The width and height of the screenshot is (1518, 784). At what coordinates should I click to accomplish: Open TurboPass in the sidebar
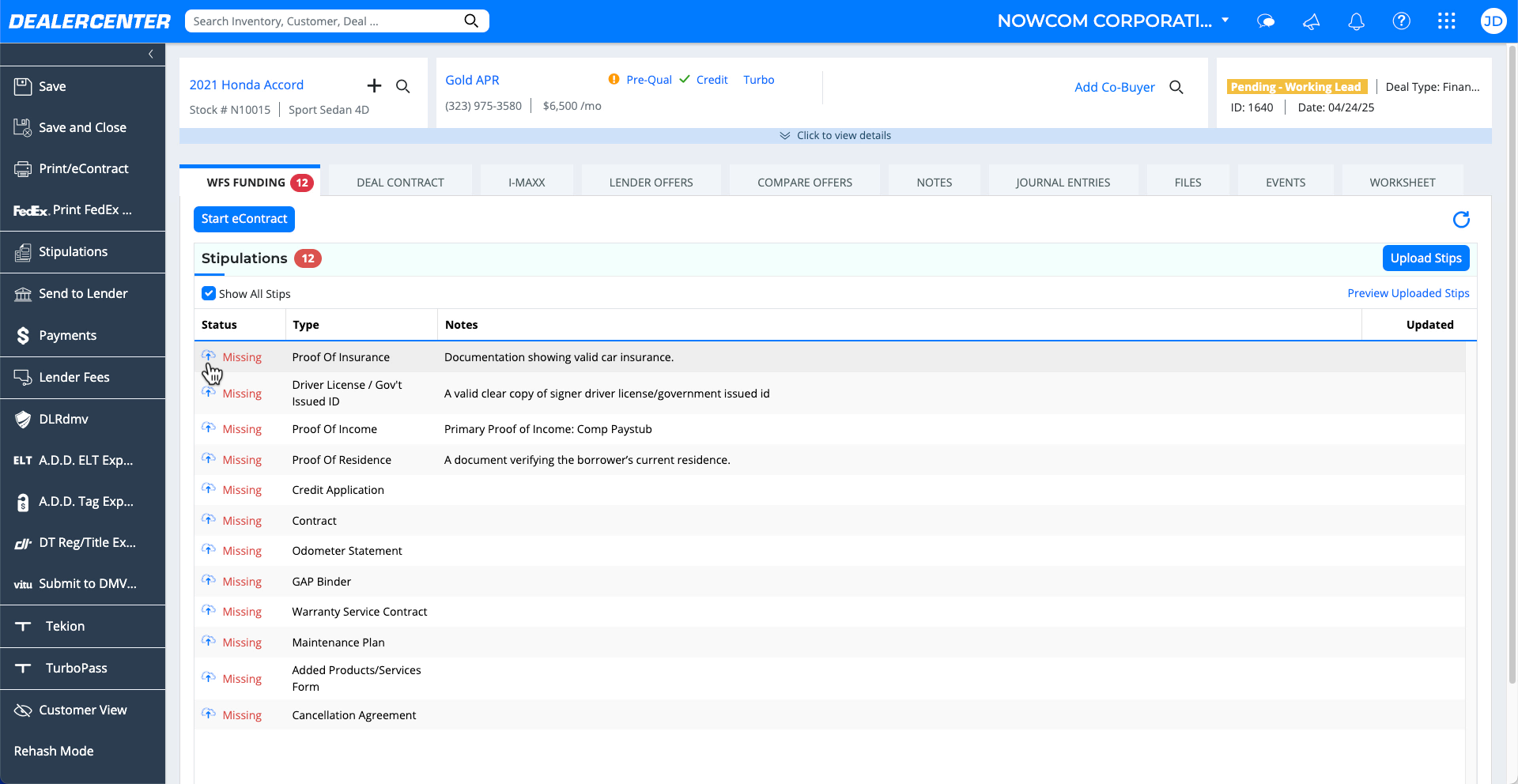(x=83, y=669)
